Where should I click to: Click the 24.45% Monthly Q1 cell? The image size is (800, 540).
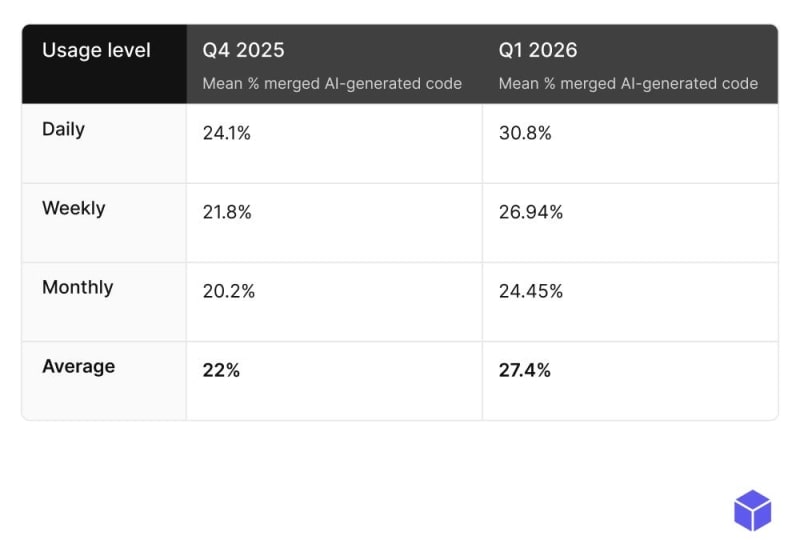(531, 291)
